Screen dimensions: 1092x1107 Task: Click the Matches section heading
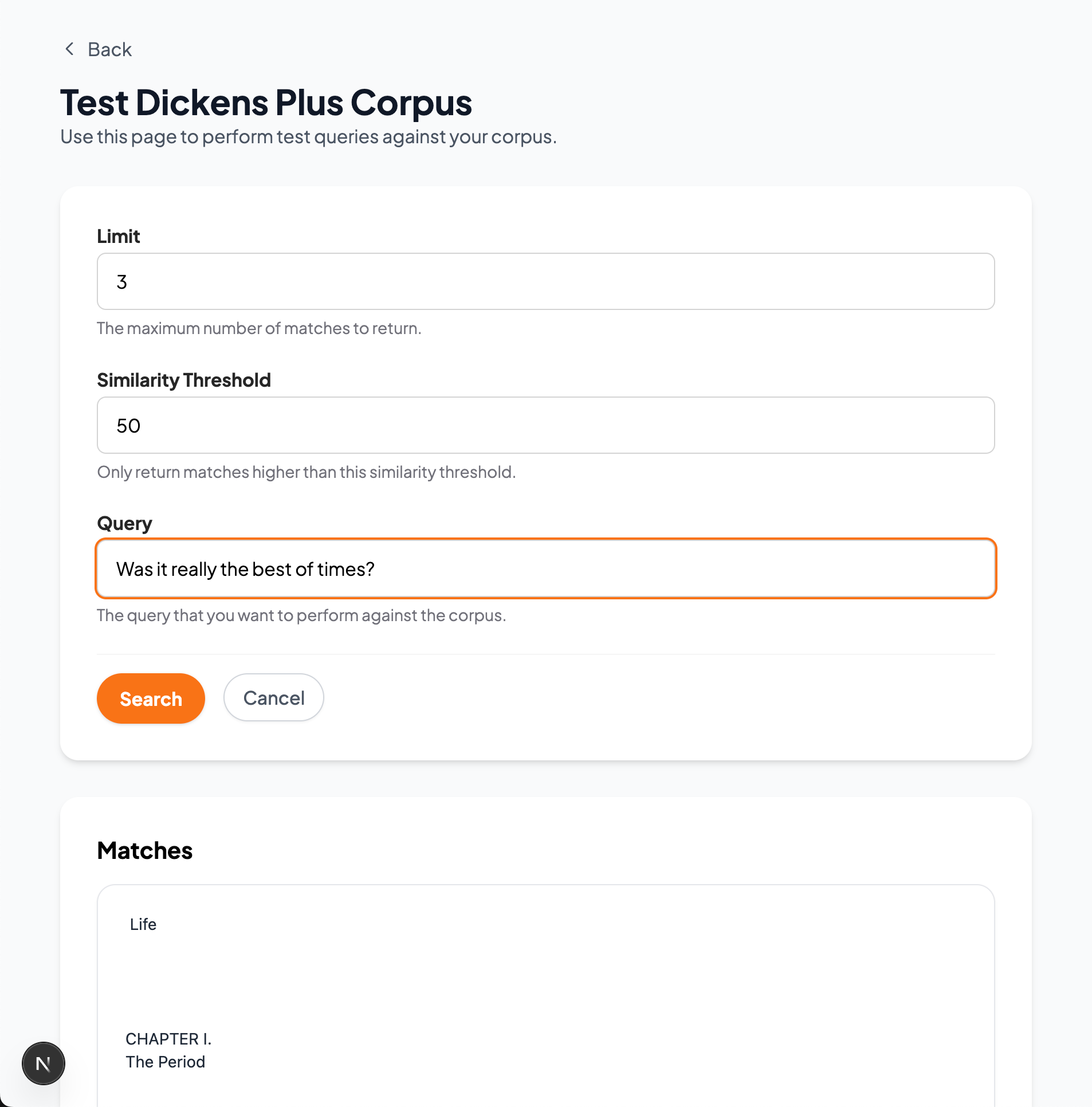pyautogui.click(x=144, y=851)
